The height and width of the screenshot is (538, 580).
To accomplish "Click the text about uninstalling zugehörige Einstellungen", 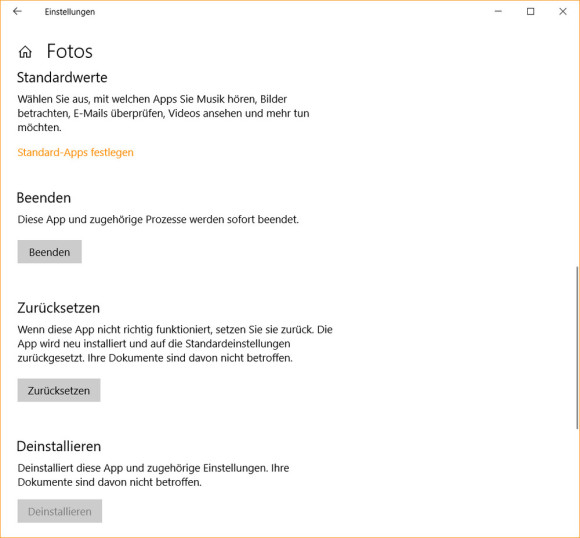I will [x=153, y=475].
